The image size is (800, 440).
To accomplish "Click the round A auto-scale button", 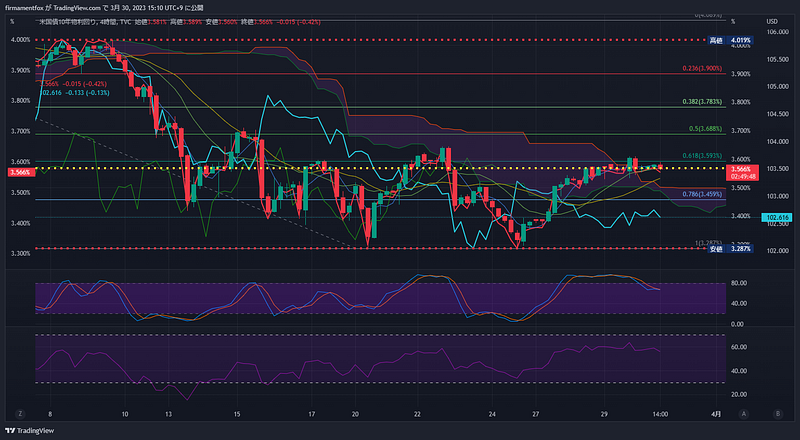I will tap(744, 414).
